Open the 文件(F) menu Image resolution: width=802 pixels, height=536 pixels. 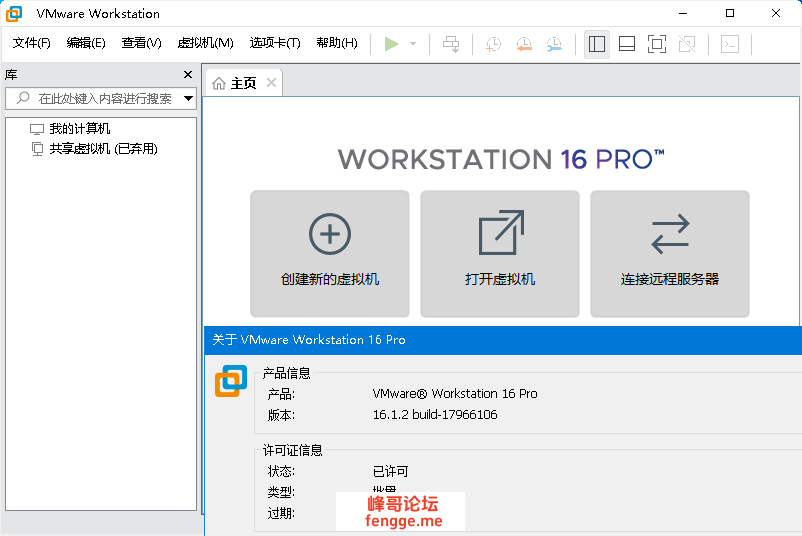pos(32,43)
